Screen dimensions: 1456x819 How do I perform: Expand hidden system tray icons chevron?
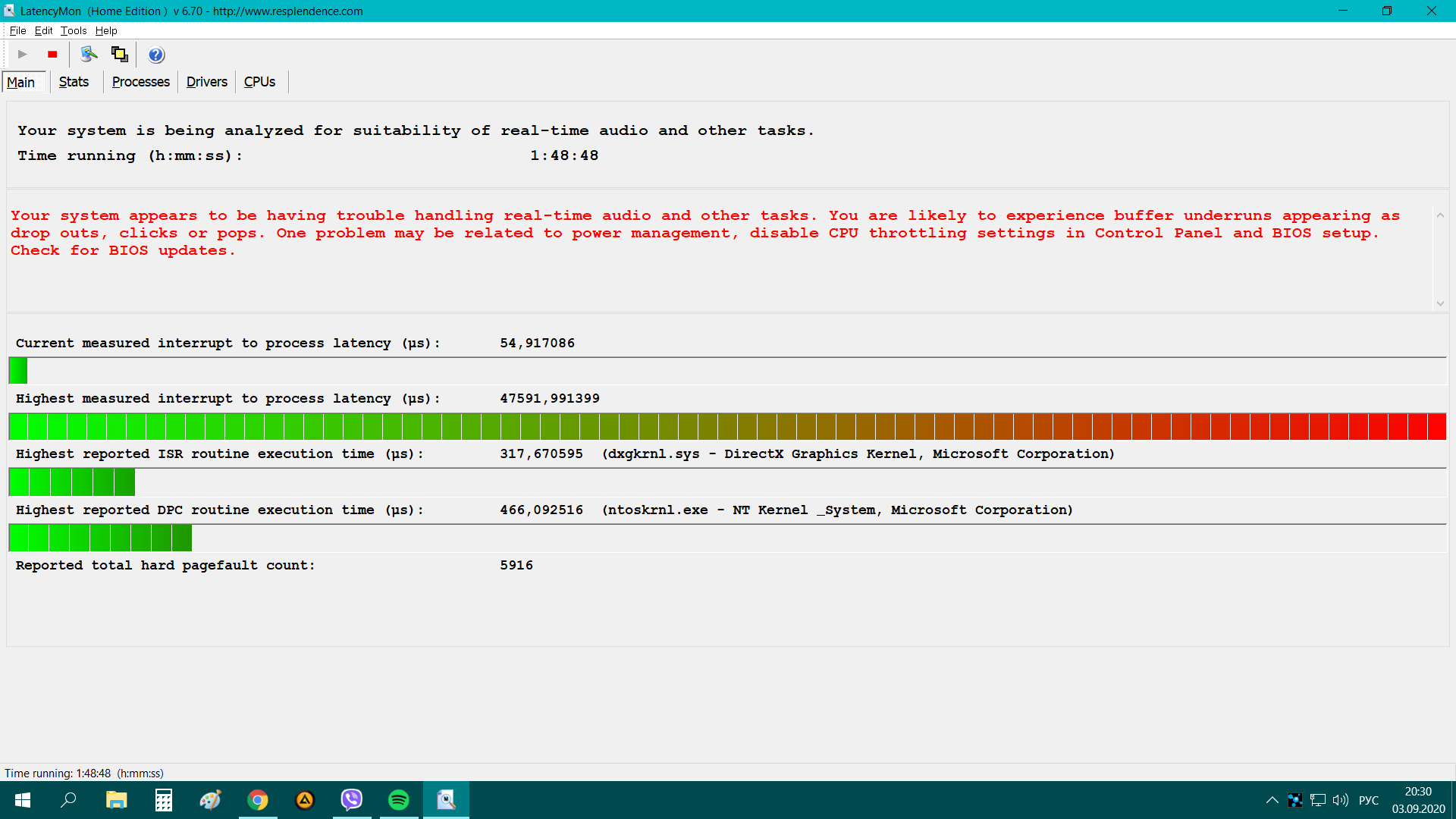click(x=1272, y=800)
